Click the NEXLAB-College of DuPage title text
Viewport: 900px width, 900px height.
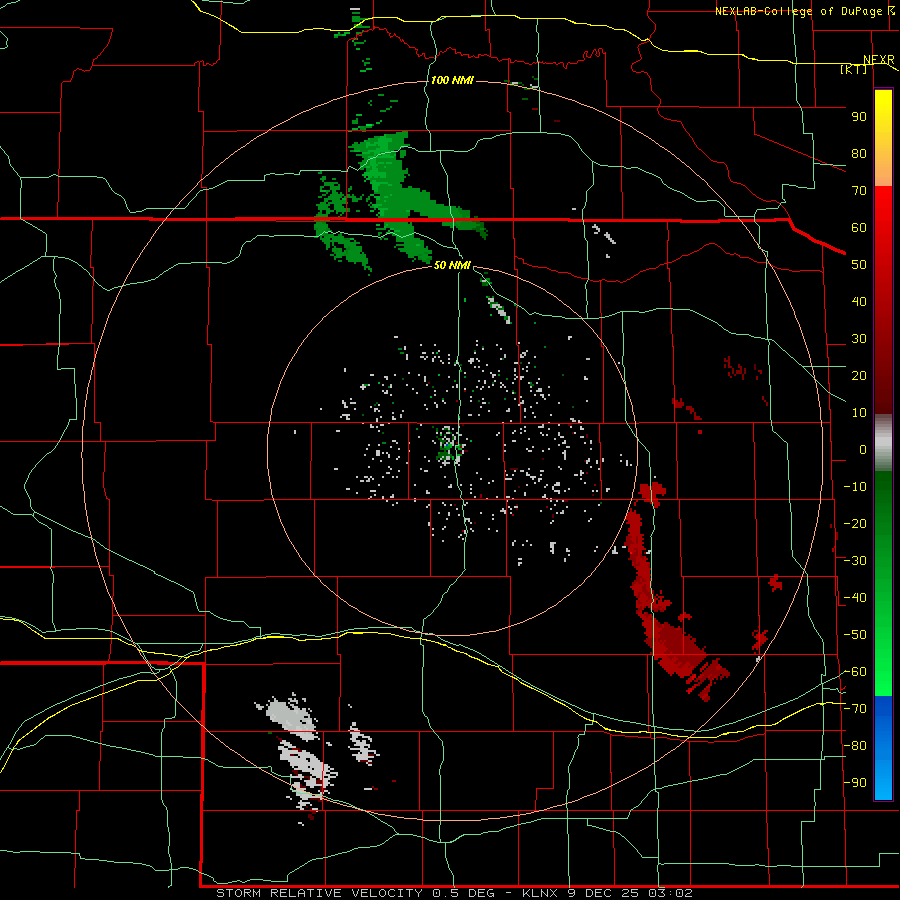(x=798, y=11)
